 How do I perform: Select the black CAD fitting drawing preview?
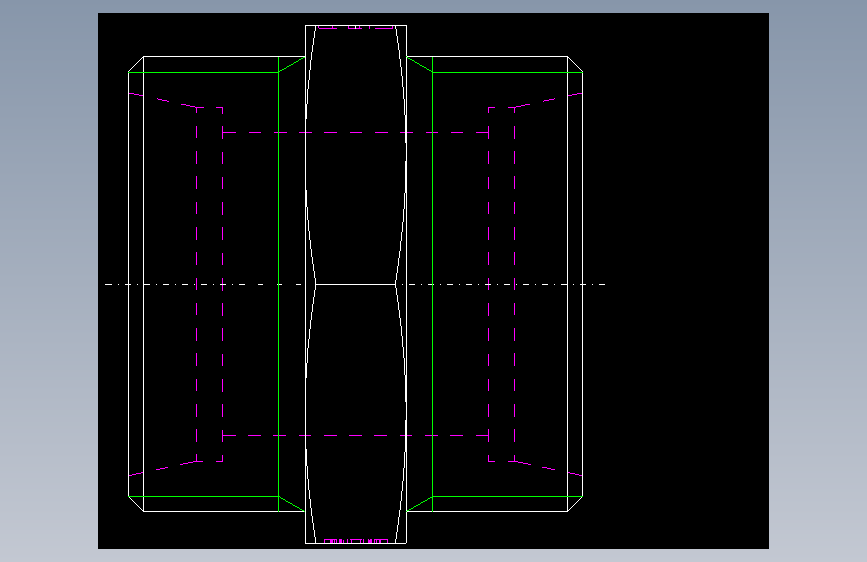click(433, 281)
